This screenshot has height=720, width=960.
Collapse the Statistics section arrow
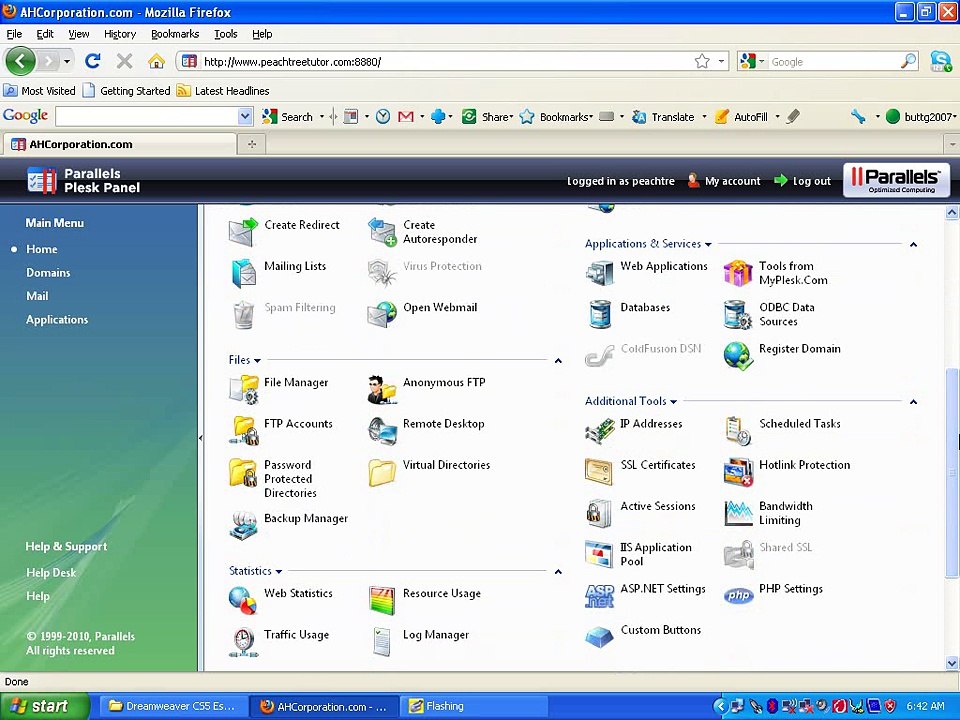point(558,572)
